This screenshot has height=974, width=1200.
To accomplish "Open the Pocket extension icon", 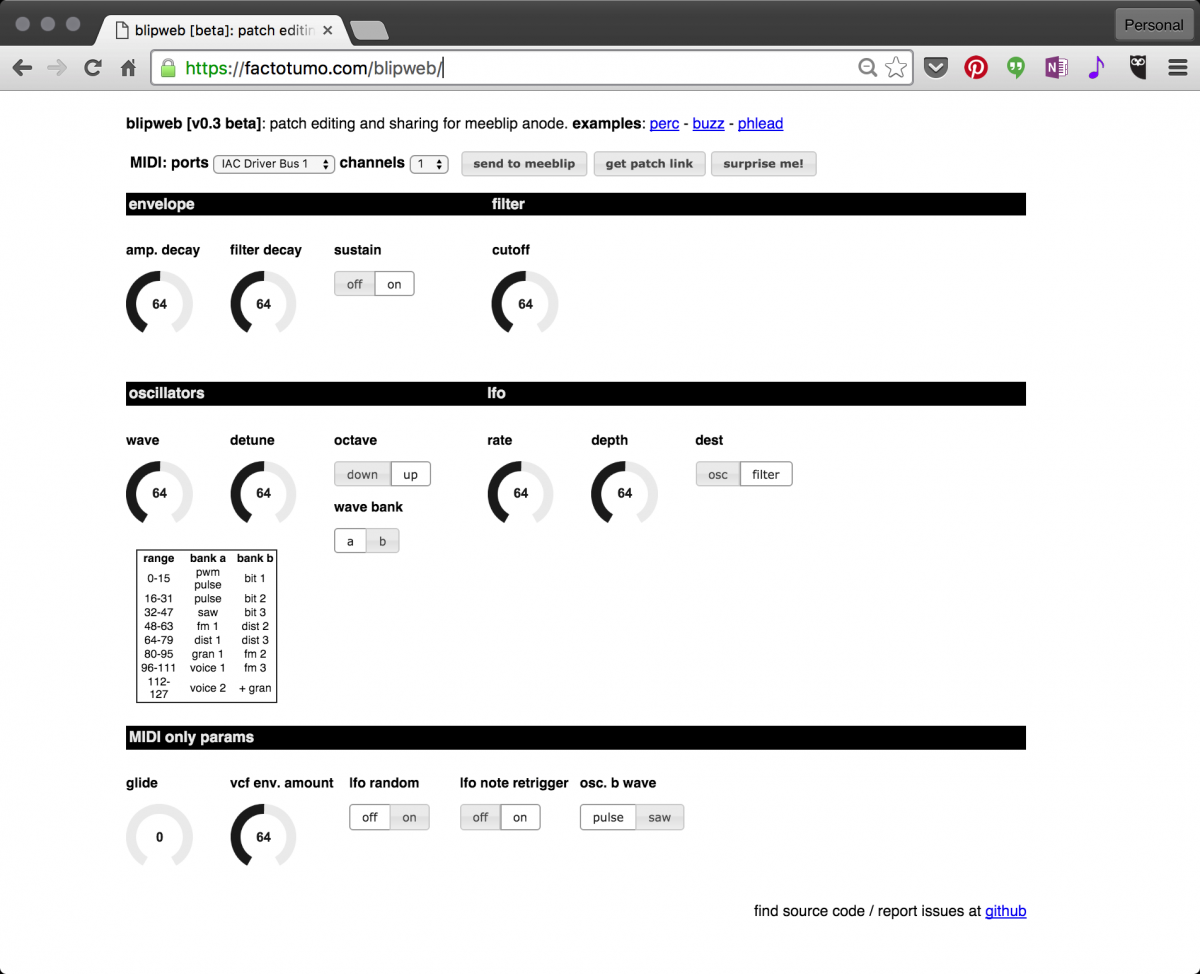I will click(x=935, y=68).
